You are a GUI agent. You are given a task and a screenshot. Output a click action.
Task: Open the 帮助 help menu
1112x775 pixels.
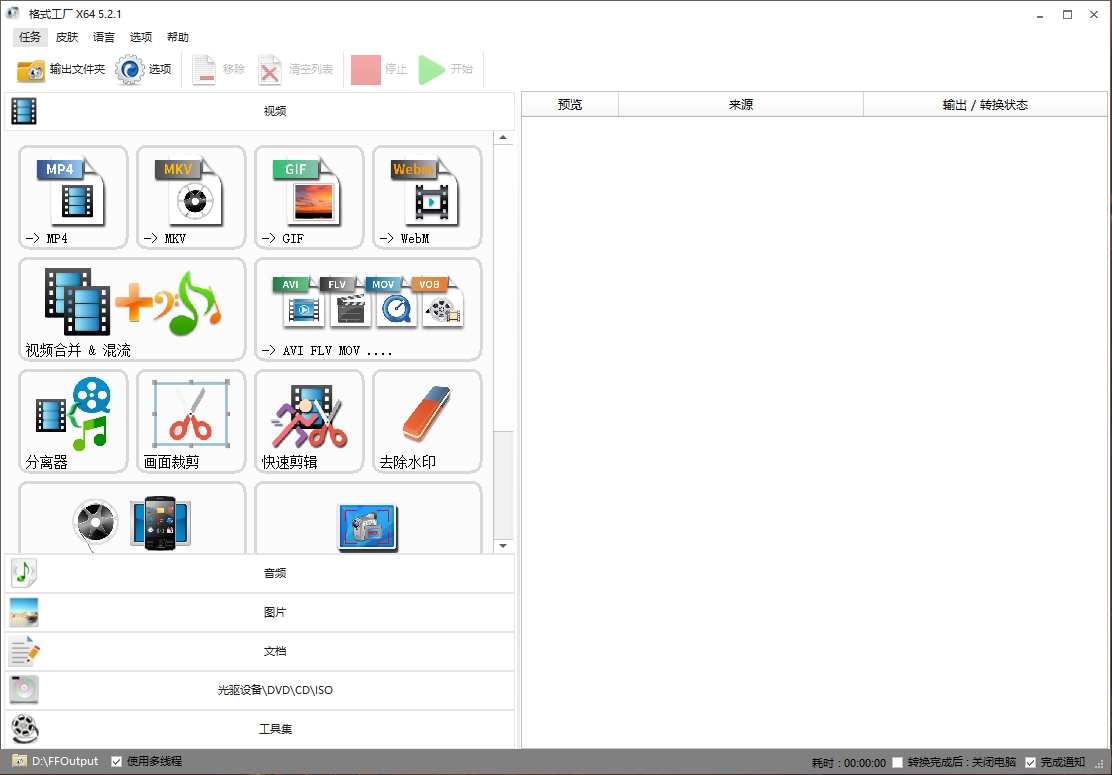[x=178, y=37]
